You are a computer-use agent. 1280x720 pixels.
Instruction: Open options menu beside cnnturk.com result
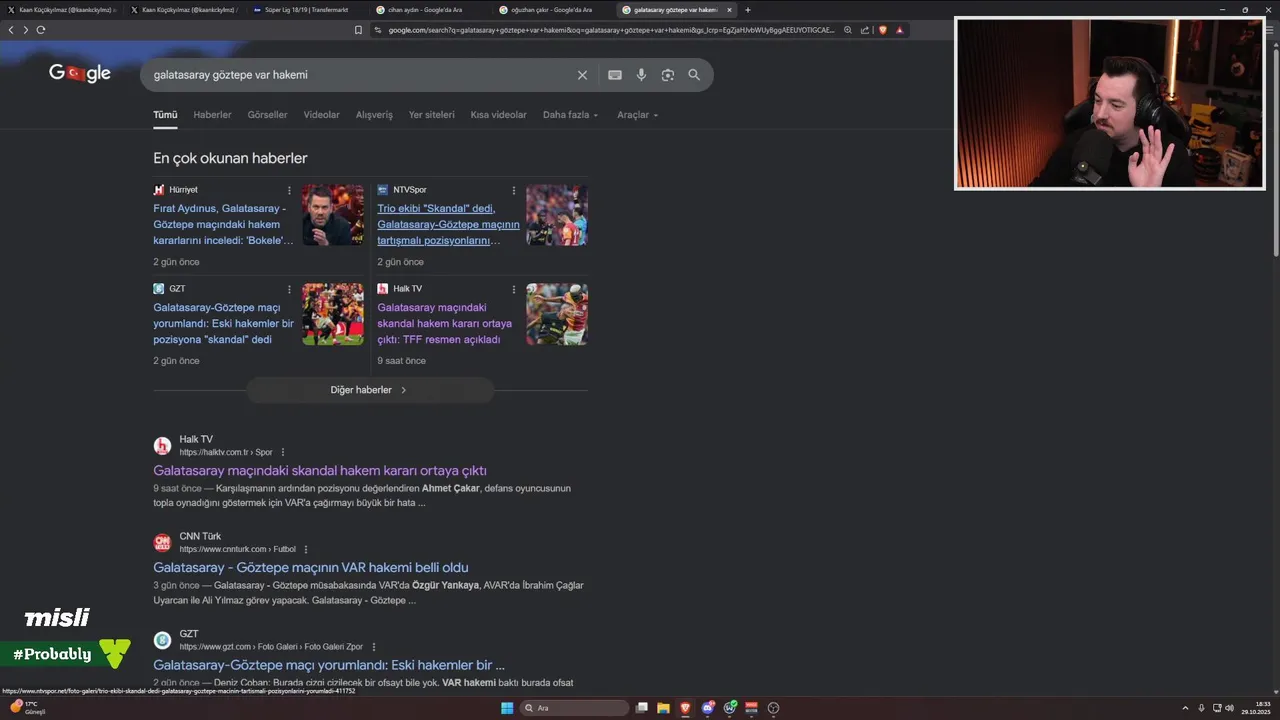click(x=306, y=549)
